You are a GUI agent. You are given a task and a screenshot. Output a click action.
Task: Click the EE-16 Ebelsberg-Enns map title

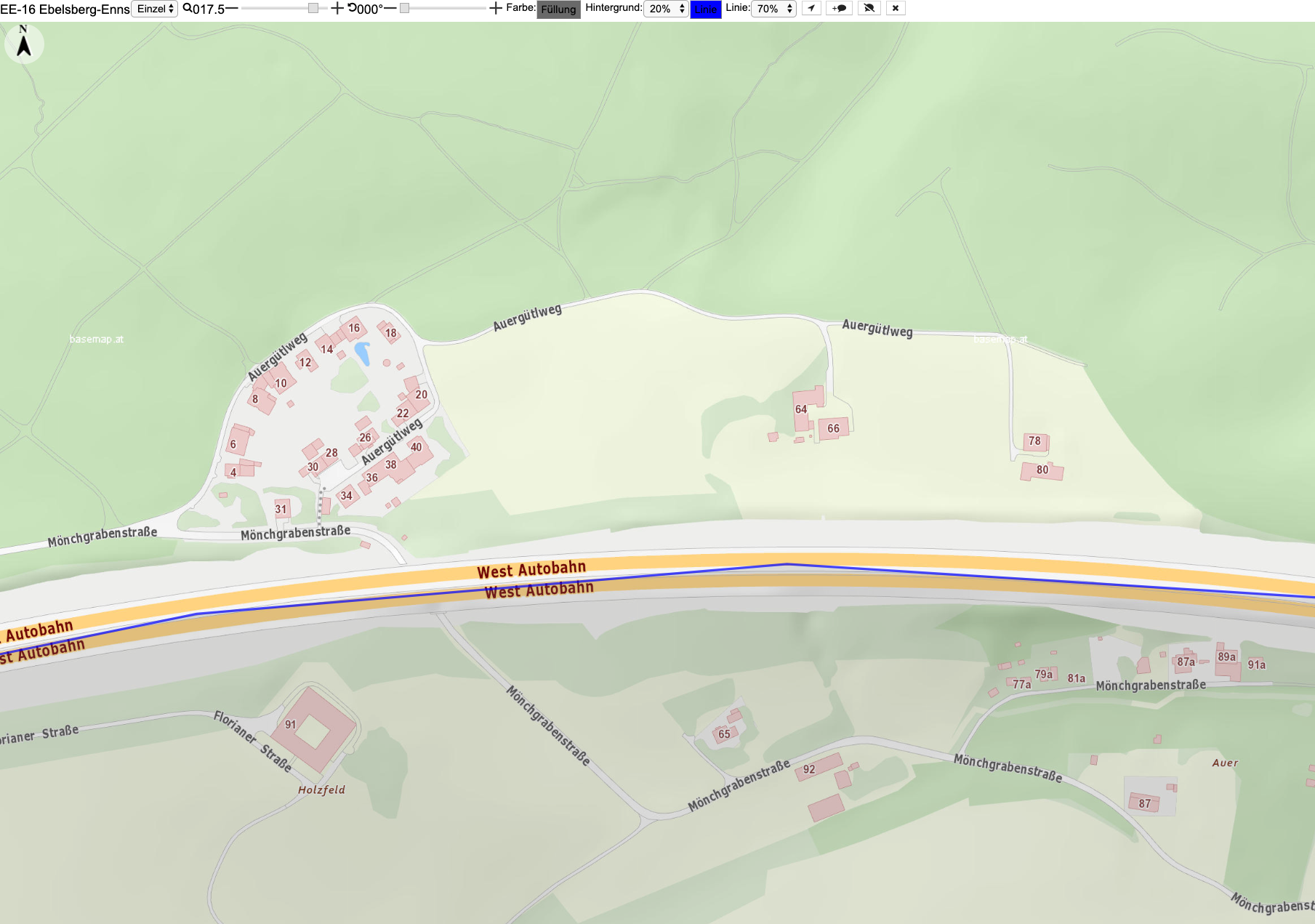pyautogui.click(x=65, y=9)
